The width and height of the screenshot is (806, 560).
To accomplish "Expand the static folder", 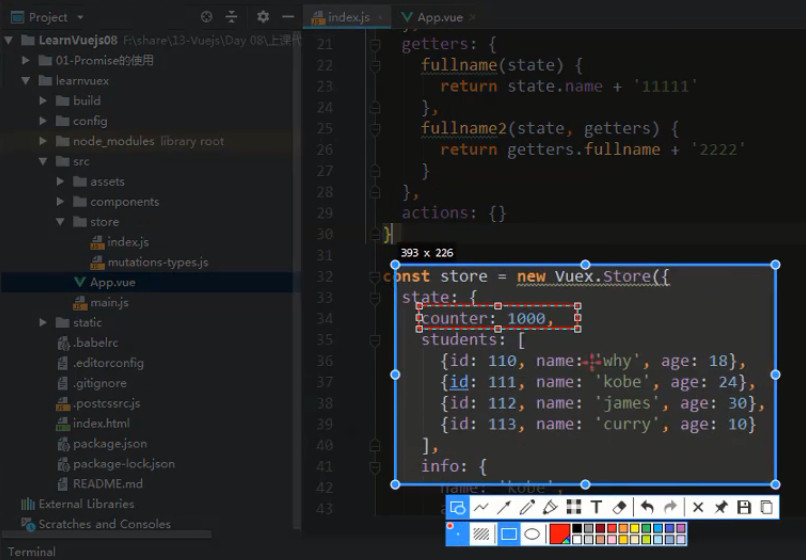I will point(43,322).
